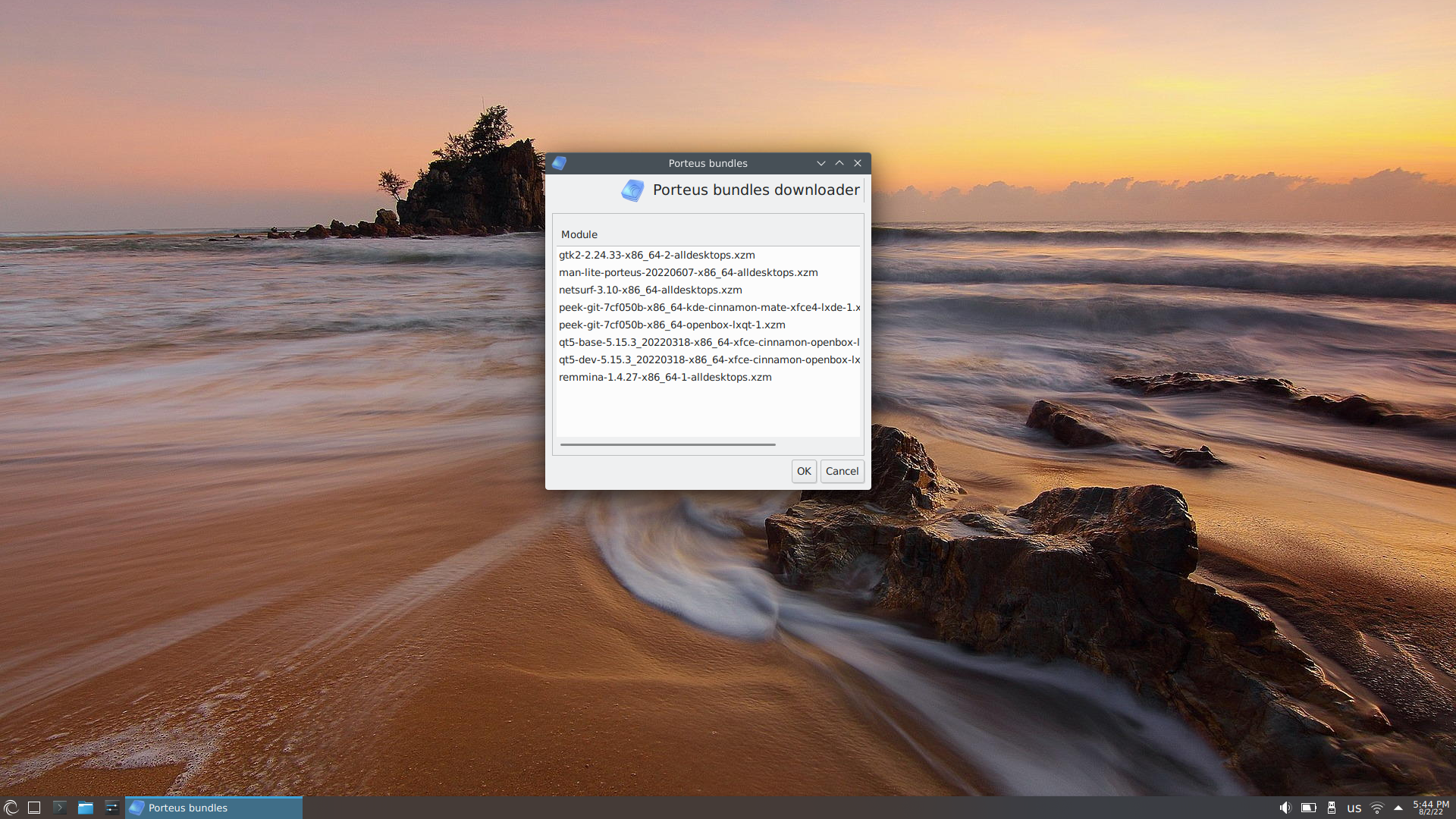1456x819 pixels.
Task: Select peek-git kde-cinnamon-mate module row
Action: pyautogui.click(x=708, y=307)
